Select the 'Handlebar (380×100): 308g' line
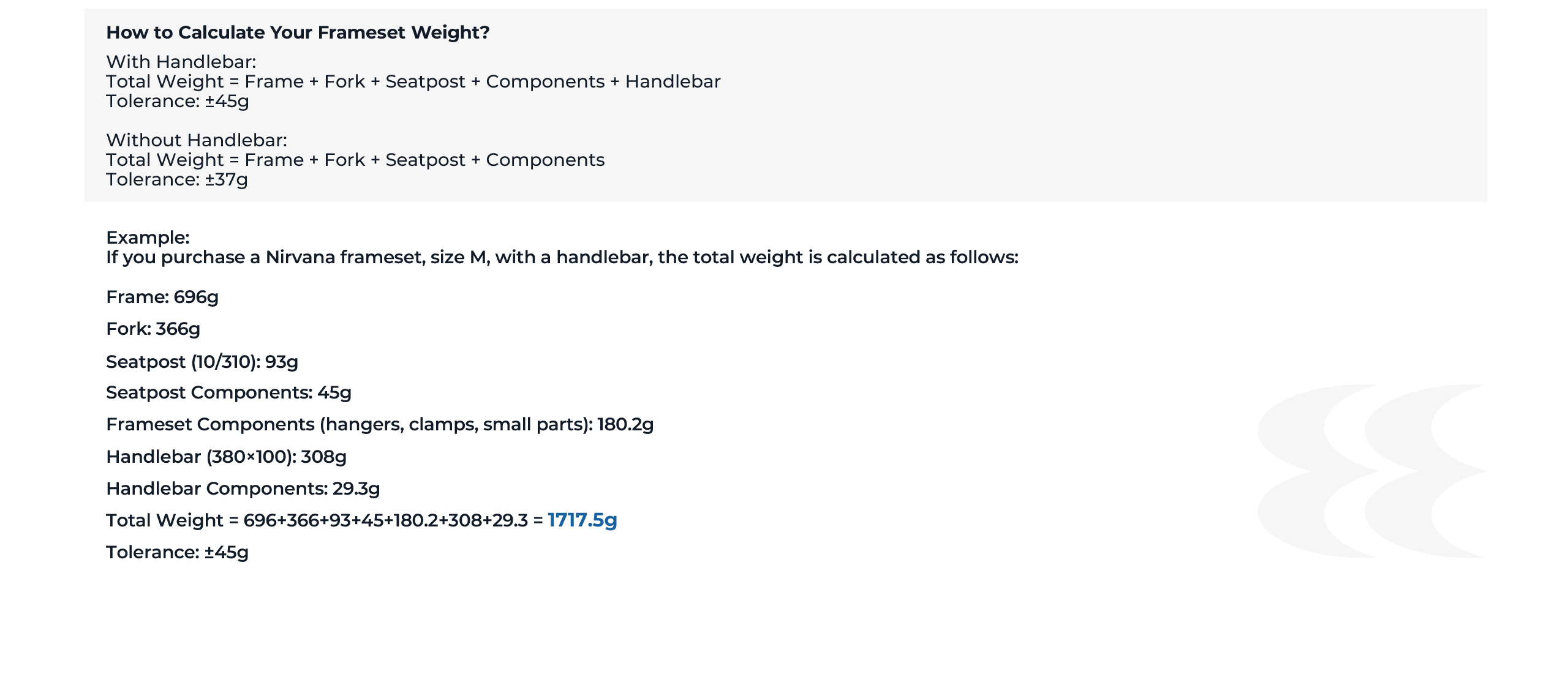Image resolution: width=1568 pixels, height=674 pixels. click(x=226, y=457)
